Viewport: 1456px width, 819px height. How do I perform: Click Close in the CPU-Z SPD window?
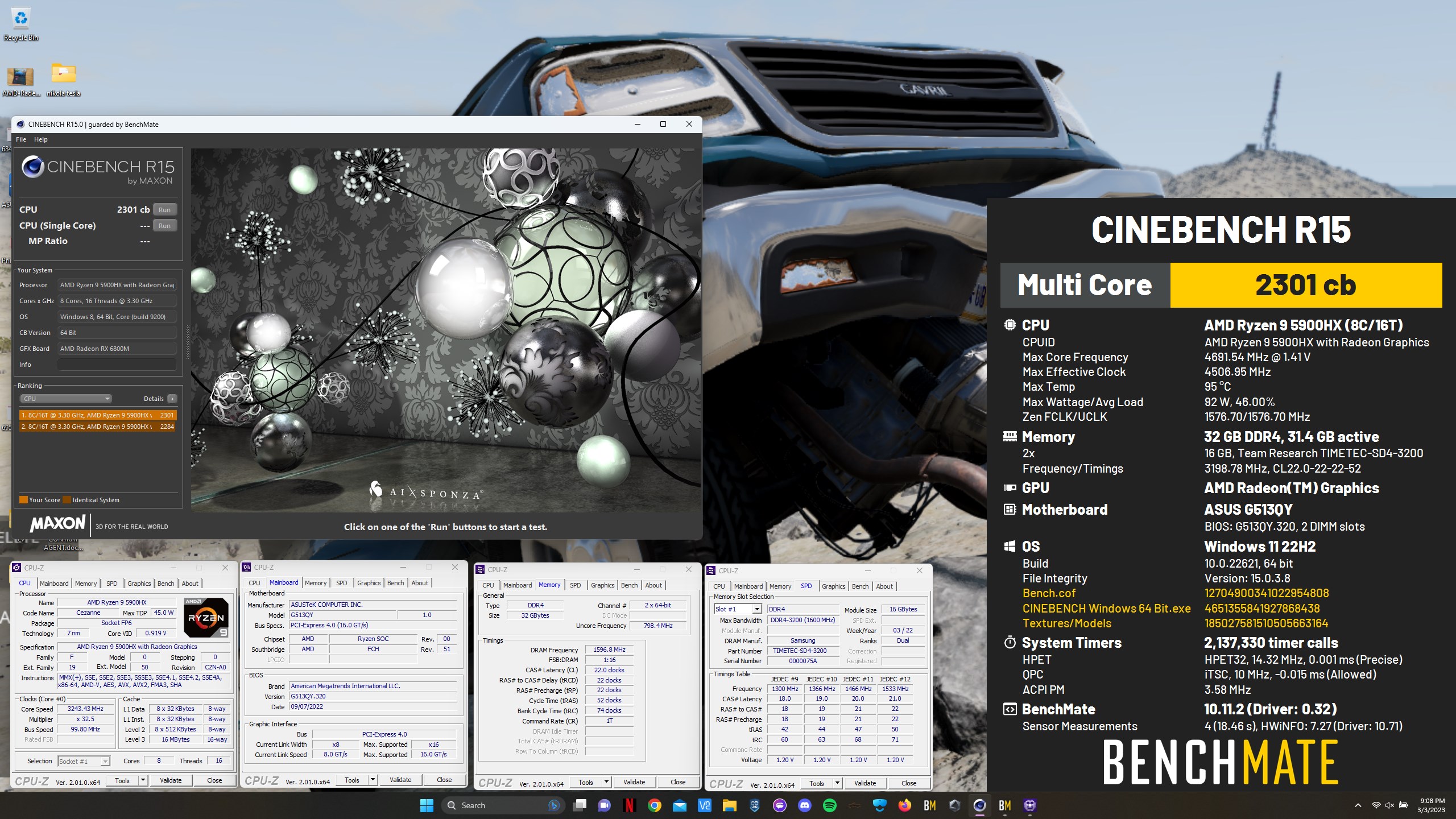909,783
